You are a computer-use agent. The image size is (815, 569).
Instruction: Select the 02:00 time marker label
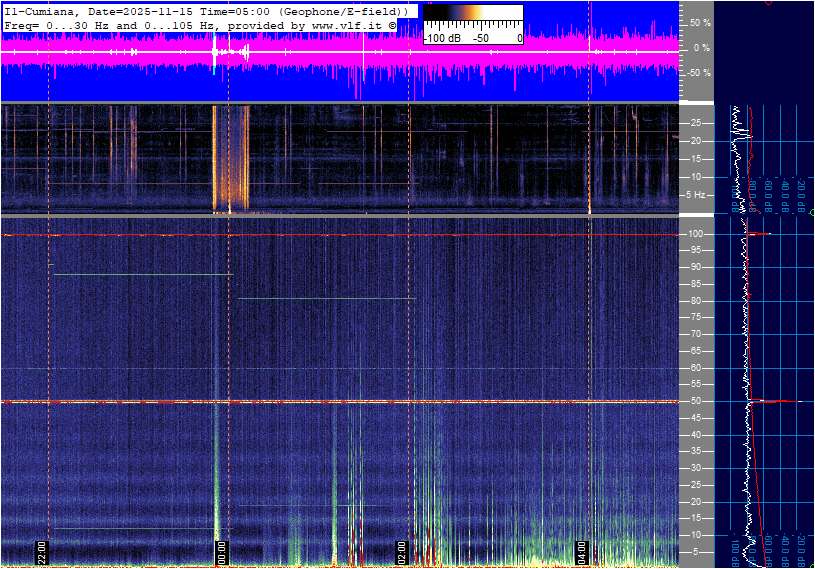[402, 552]
